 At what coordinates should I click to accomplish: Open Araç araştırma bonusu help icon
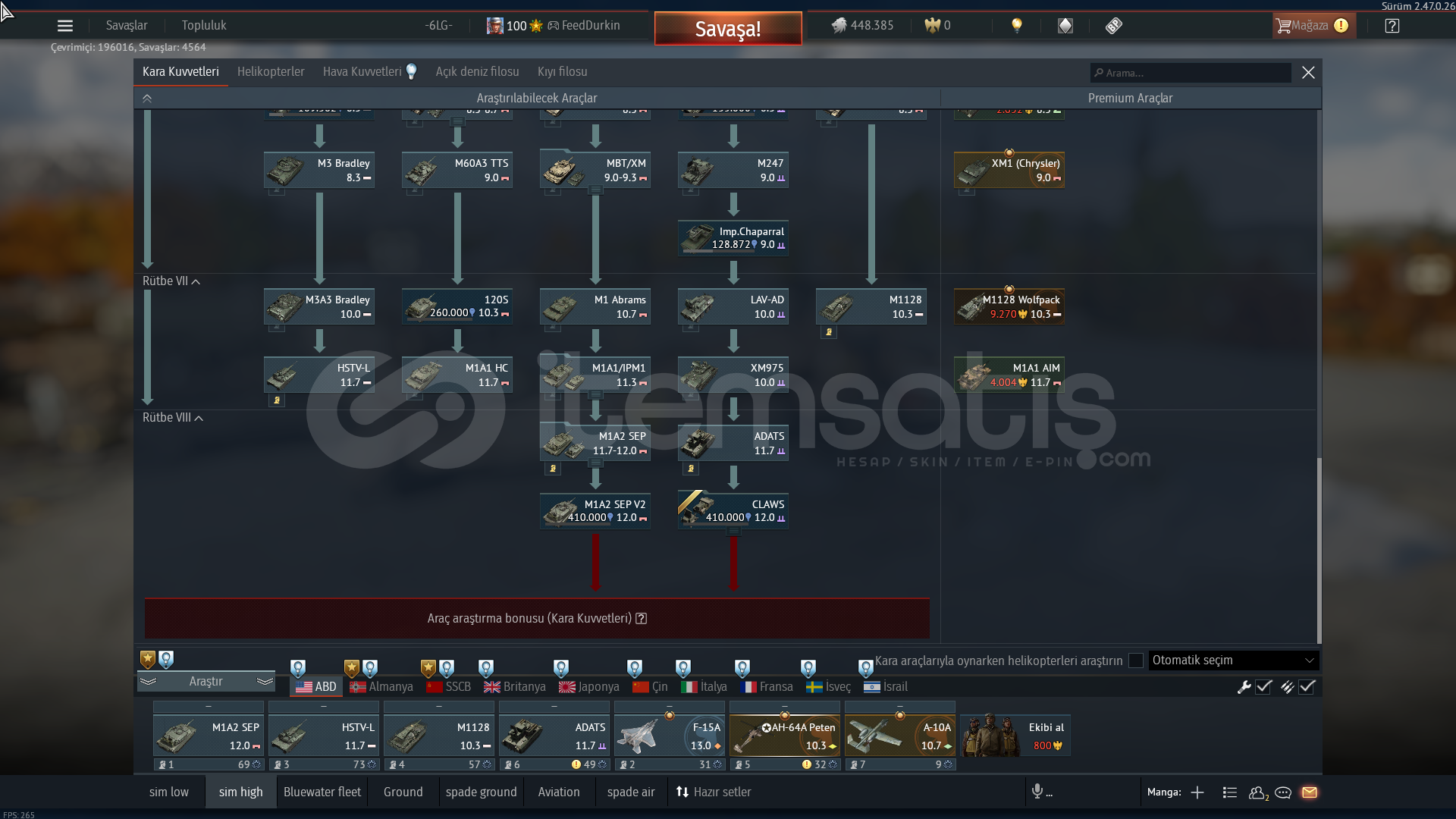642,619
